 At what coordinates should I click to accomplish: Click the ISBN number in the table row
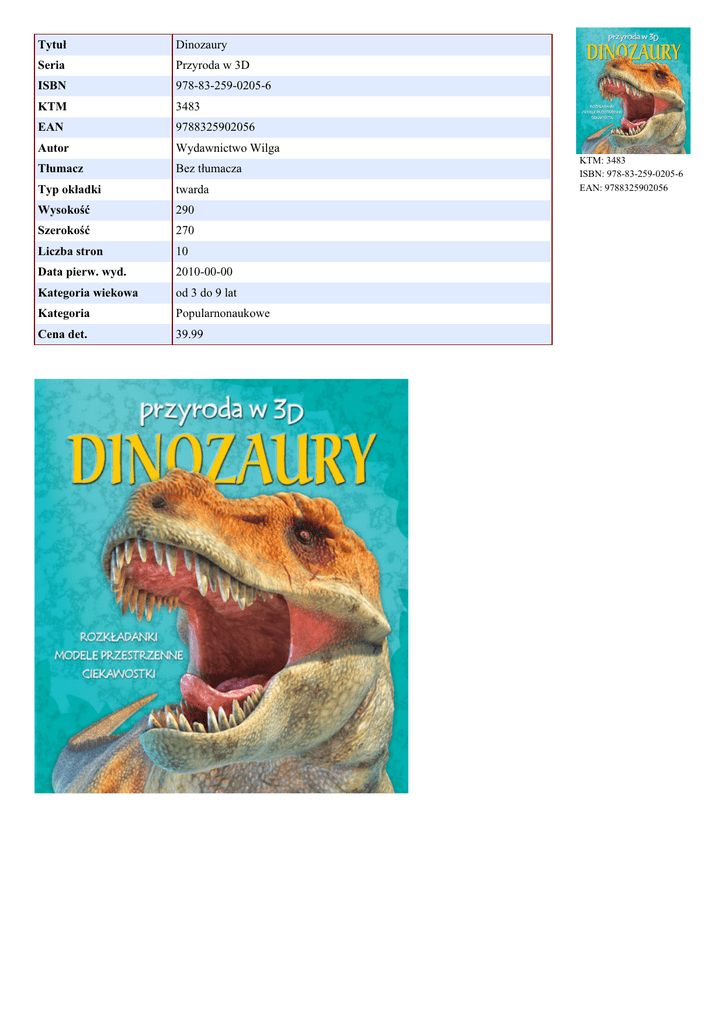[x=223, y=86]
